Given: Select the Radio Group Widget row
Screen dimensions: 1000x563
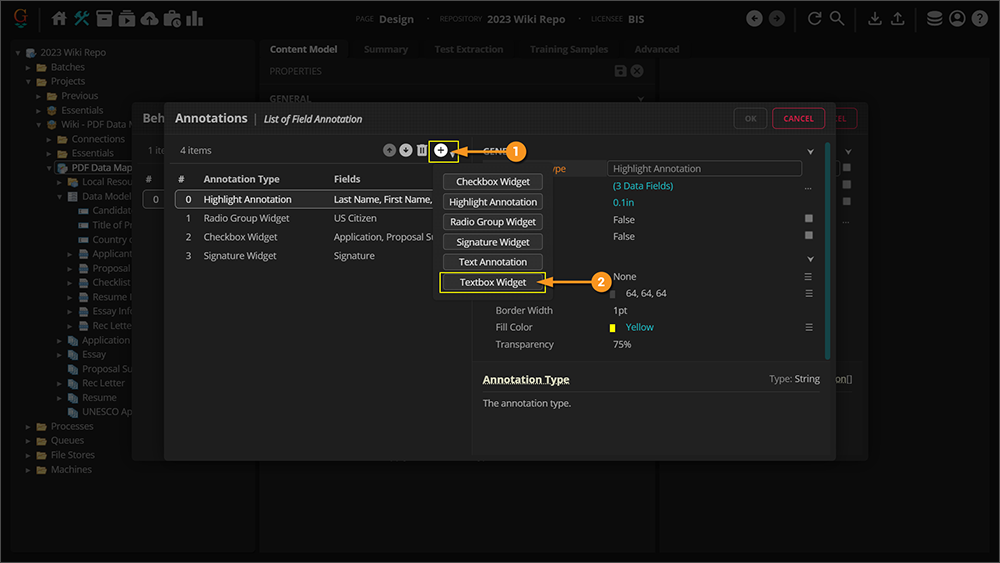Looking at the screenshot, I should pos(246,218).
